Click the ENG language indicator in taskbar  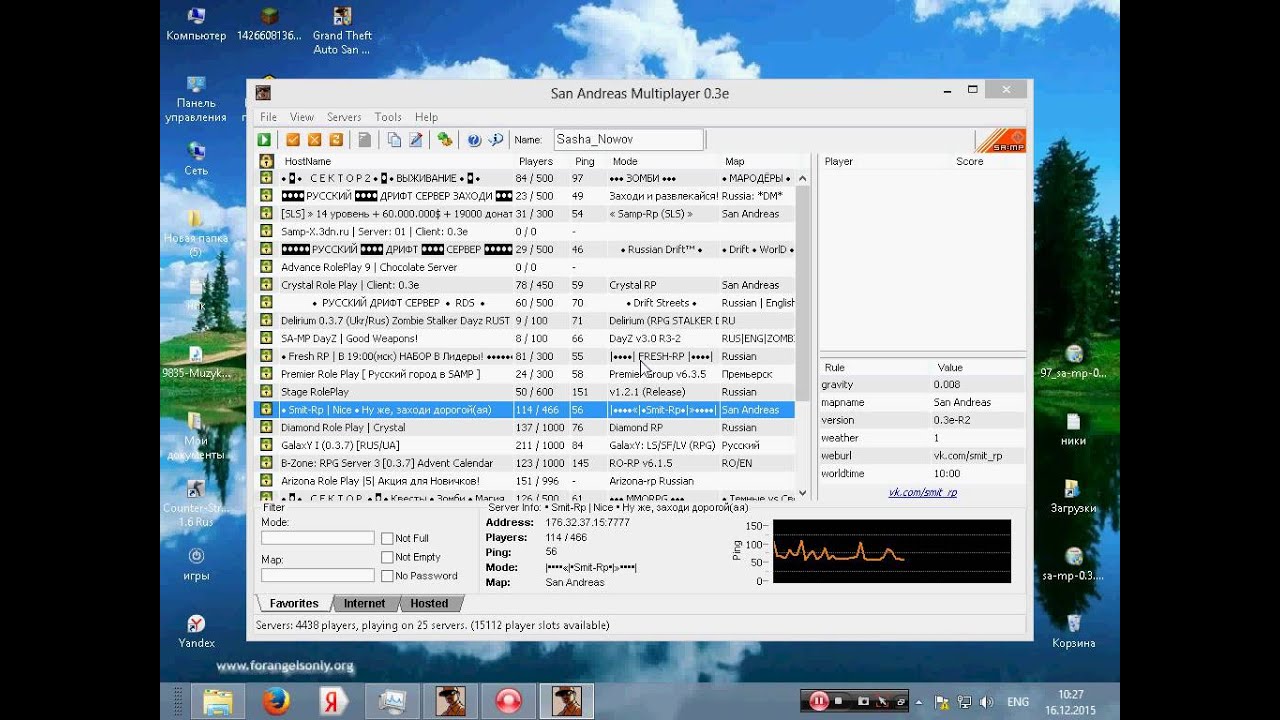click(1018, 702)
